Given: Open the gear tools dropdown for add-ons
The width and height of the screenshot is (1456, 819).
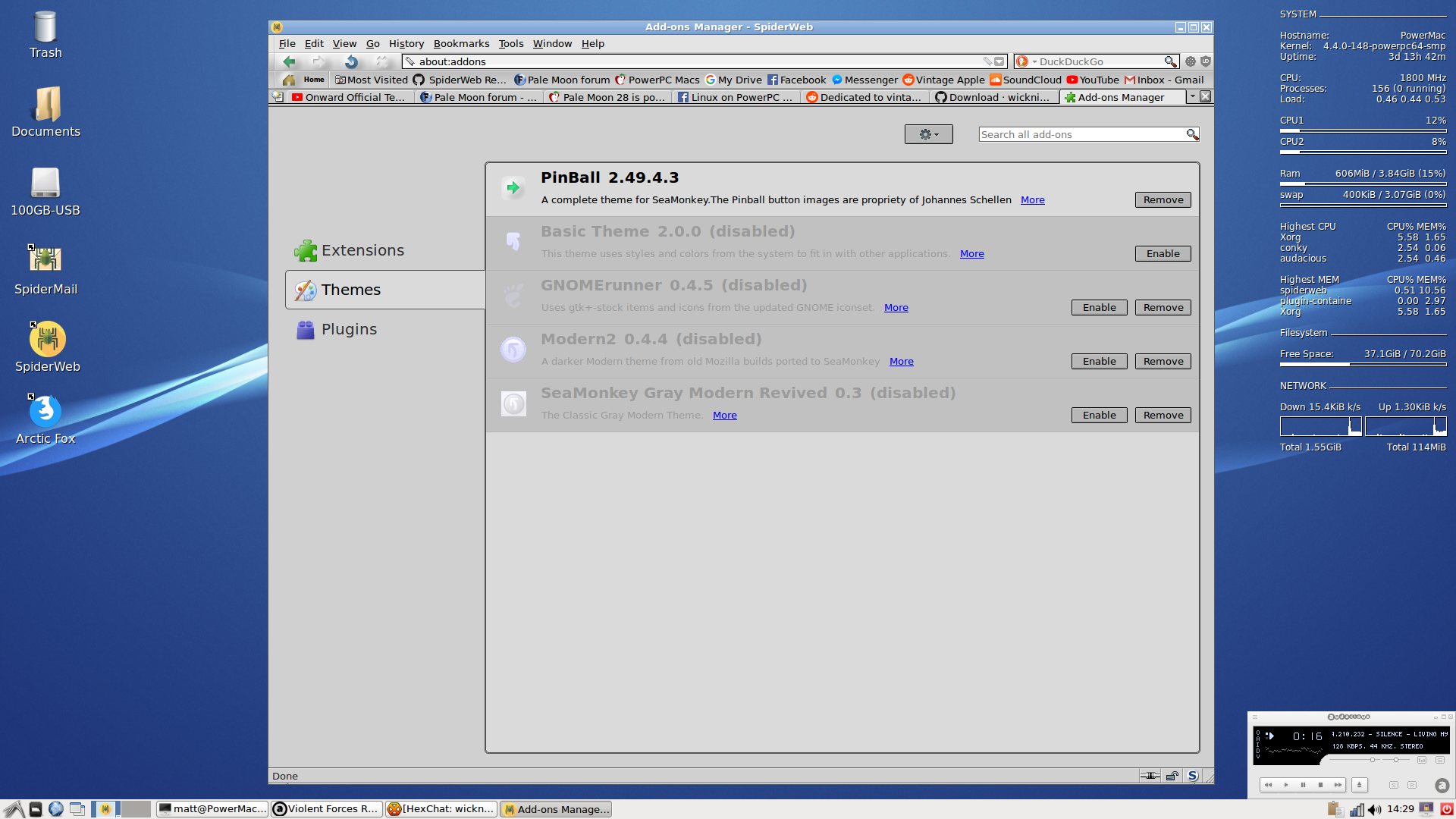Looking at the screenshot, I should (928, 134).
